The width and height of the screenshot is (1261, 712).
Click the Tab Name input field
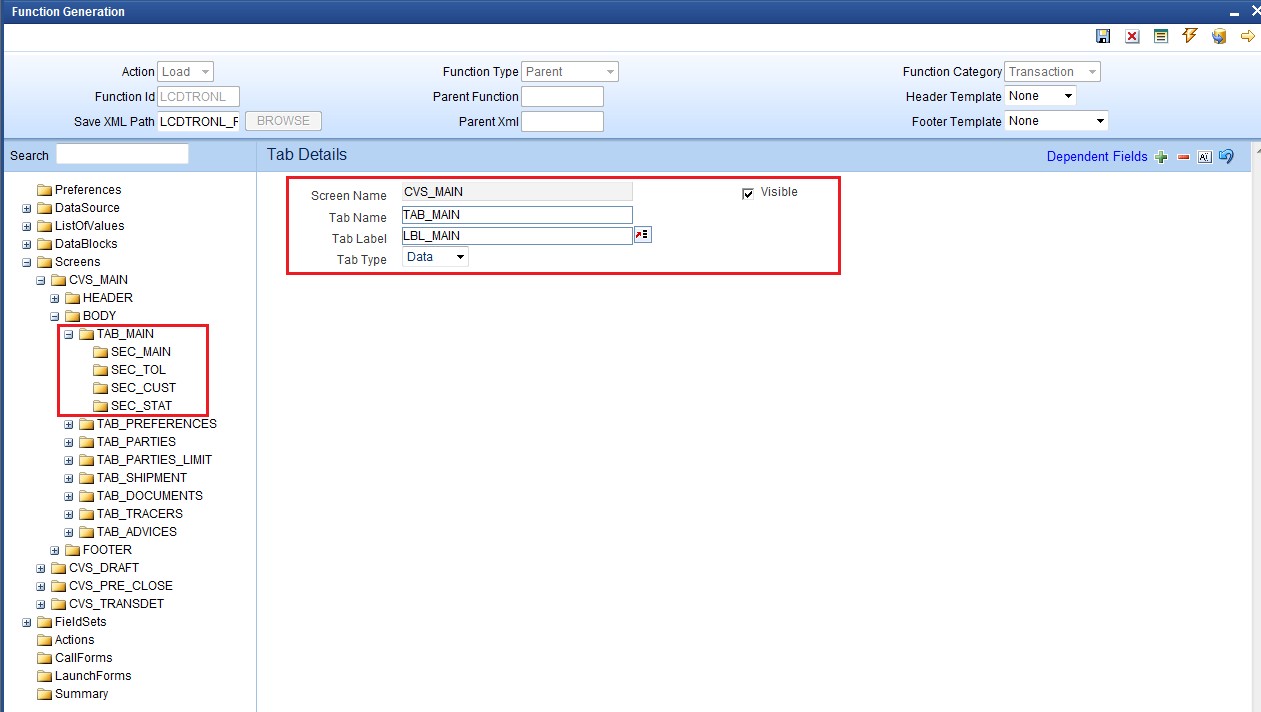(x=517, y=215)
